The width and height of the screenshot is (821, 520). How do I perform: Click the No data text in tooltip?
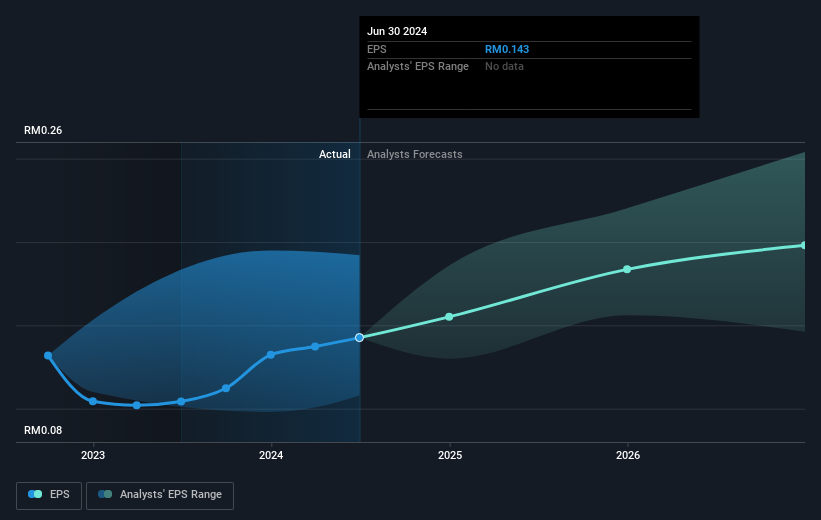(504, 67)
